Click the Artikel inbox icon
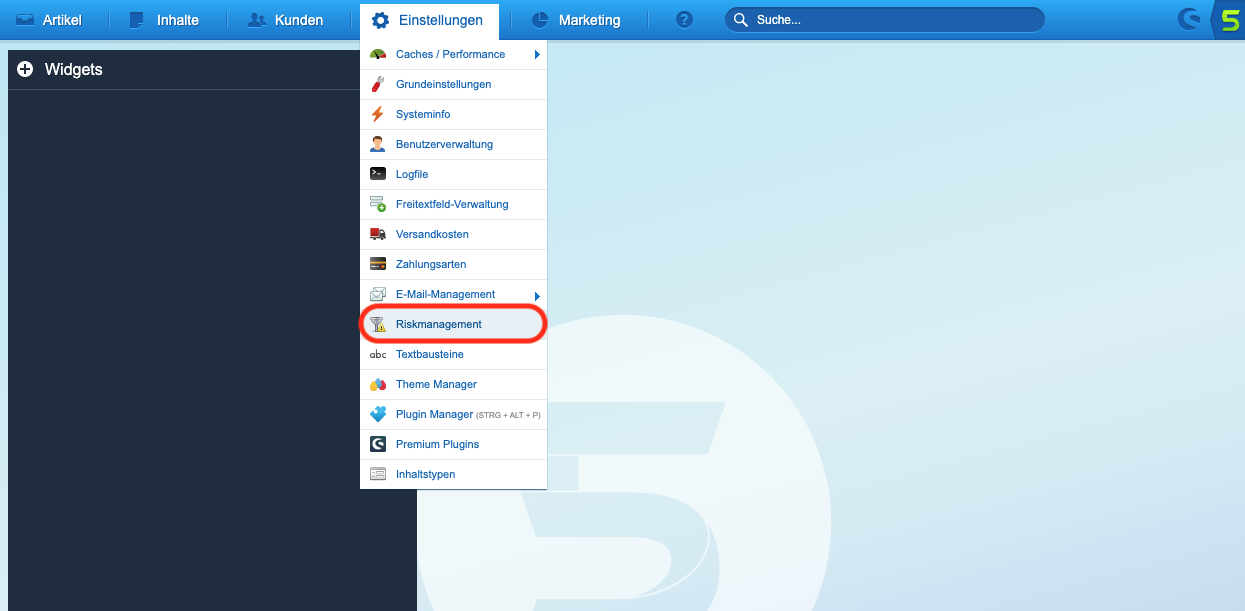The height and width of the screenshot is (611, 1245). pyautogui.click(x=25, y=20)
